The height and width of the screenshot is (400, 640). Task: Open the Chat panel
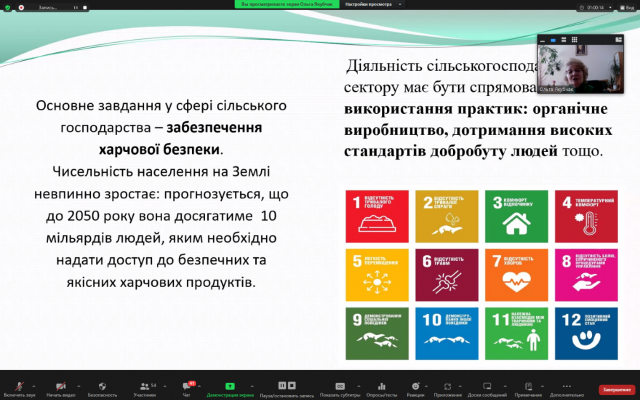tap(187, 386)
